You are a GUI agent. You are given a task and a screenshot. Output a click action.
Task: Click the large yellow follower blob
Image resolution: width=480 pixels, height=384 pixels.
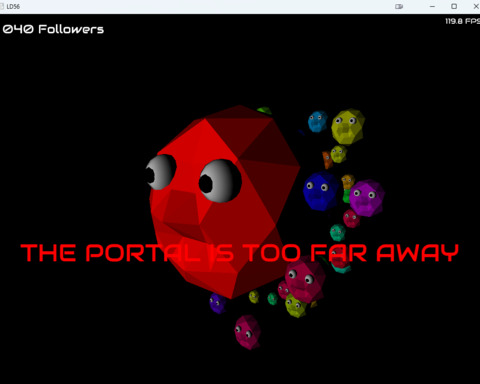tap(348, 127)
